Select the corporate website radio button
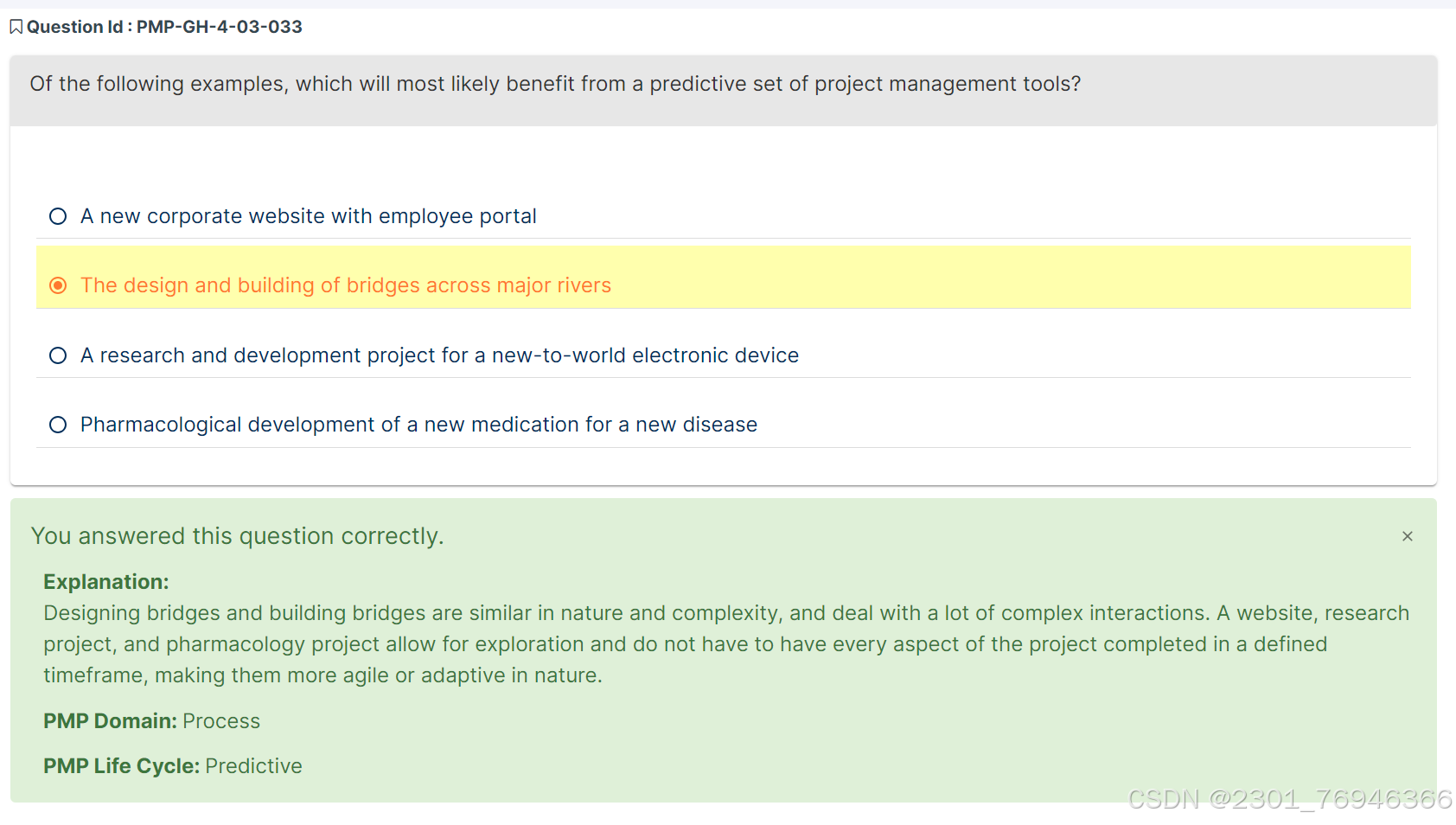The width and height of the screenshot is (1456, 825). tap(58, 216)
